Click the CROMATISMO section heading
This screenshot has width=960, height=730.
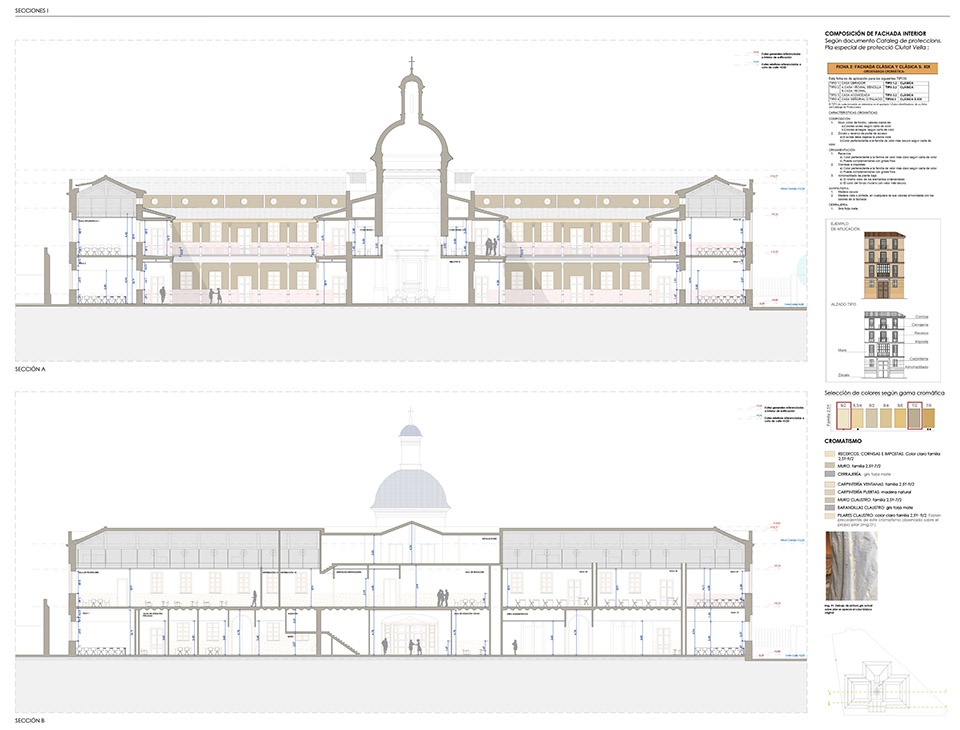tap(842, 440)
